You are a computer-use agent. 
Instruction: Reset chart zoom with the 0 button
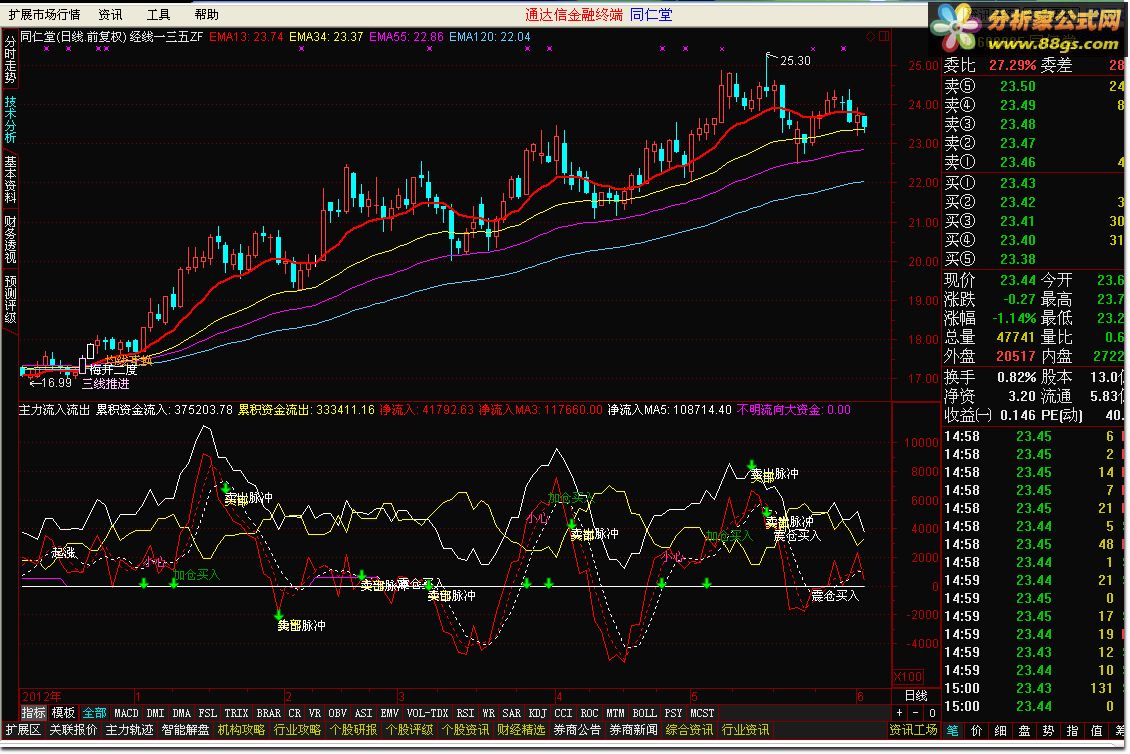[x=931, y=713]
